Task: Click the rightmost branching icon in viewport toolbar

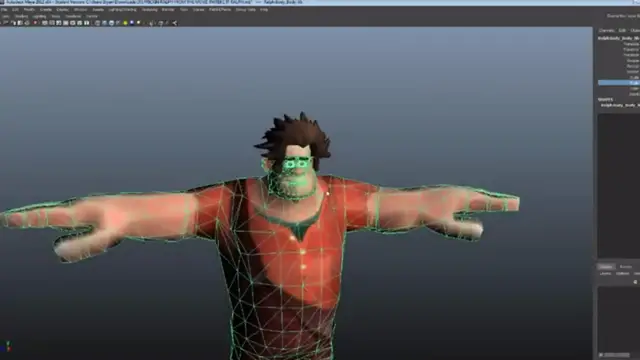Action: (175, 23)
